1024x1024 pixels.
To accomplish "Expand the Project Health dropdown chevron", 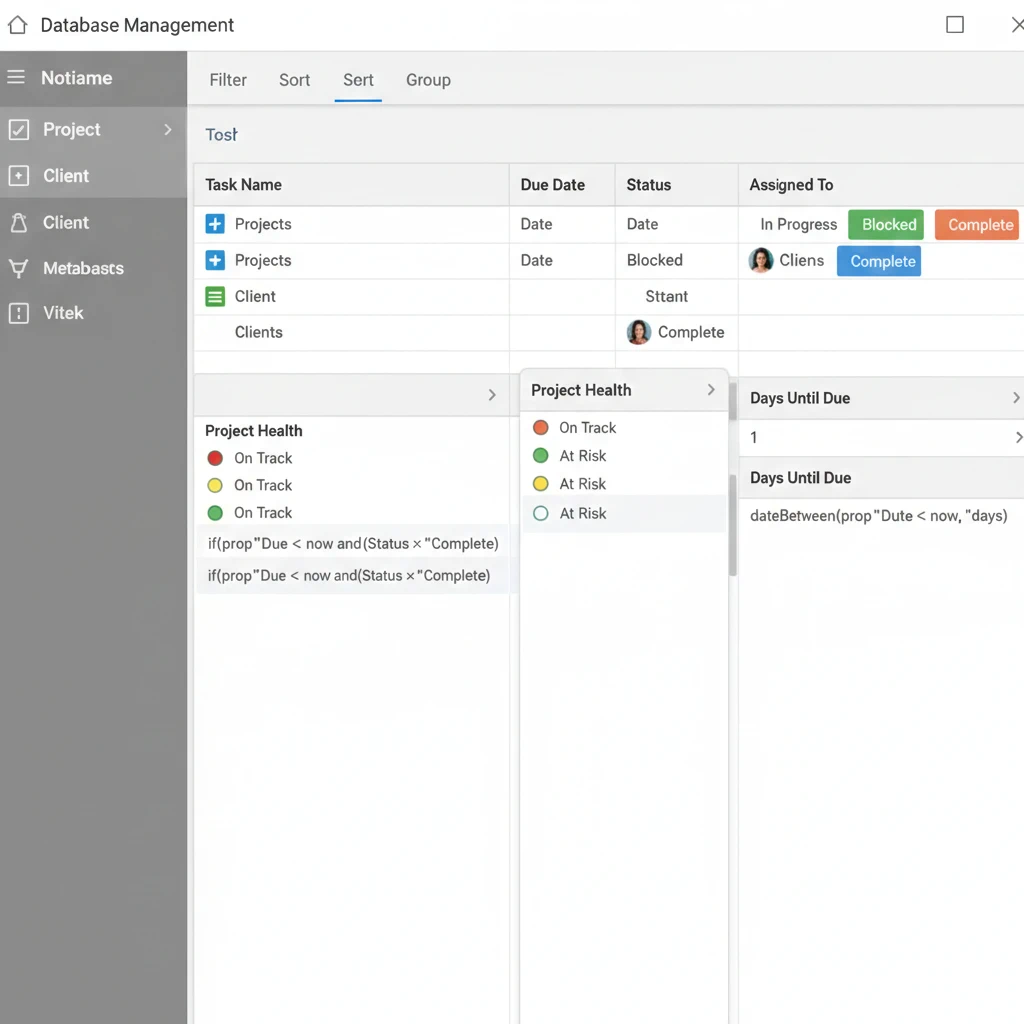I will 711,390.
